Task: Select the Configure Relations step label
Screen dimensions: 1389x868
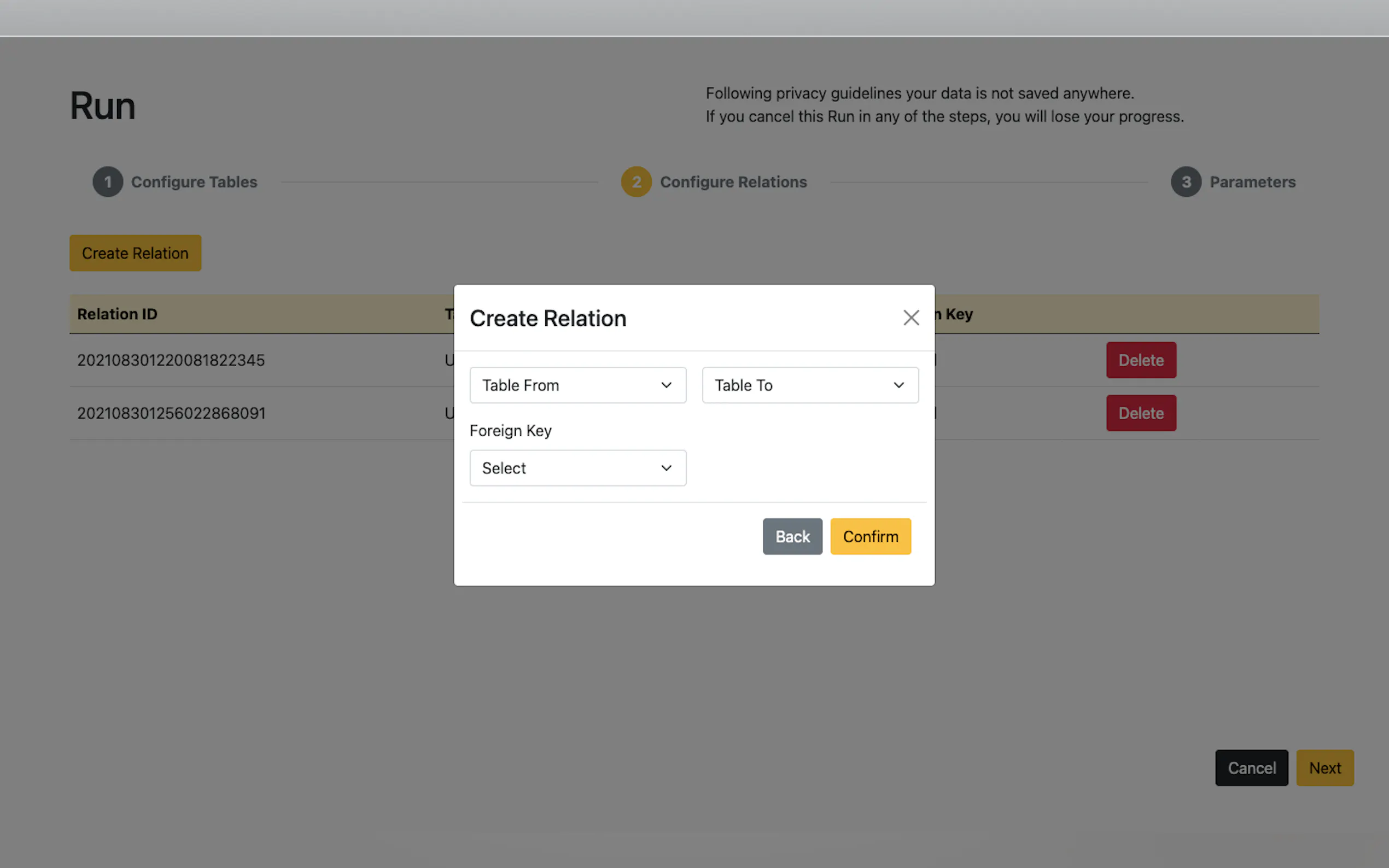Action: pyautogui.click(x=733, y=182)
